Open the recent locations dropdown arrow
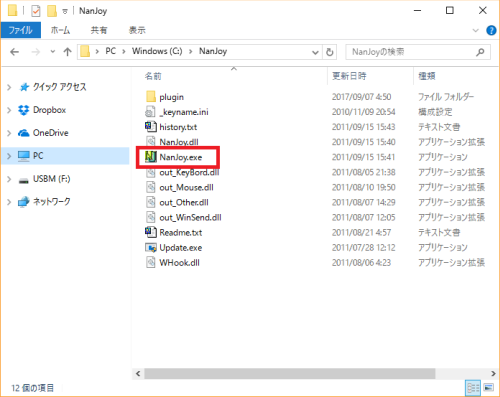The image size is (500, 397). (52, 52)
